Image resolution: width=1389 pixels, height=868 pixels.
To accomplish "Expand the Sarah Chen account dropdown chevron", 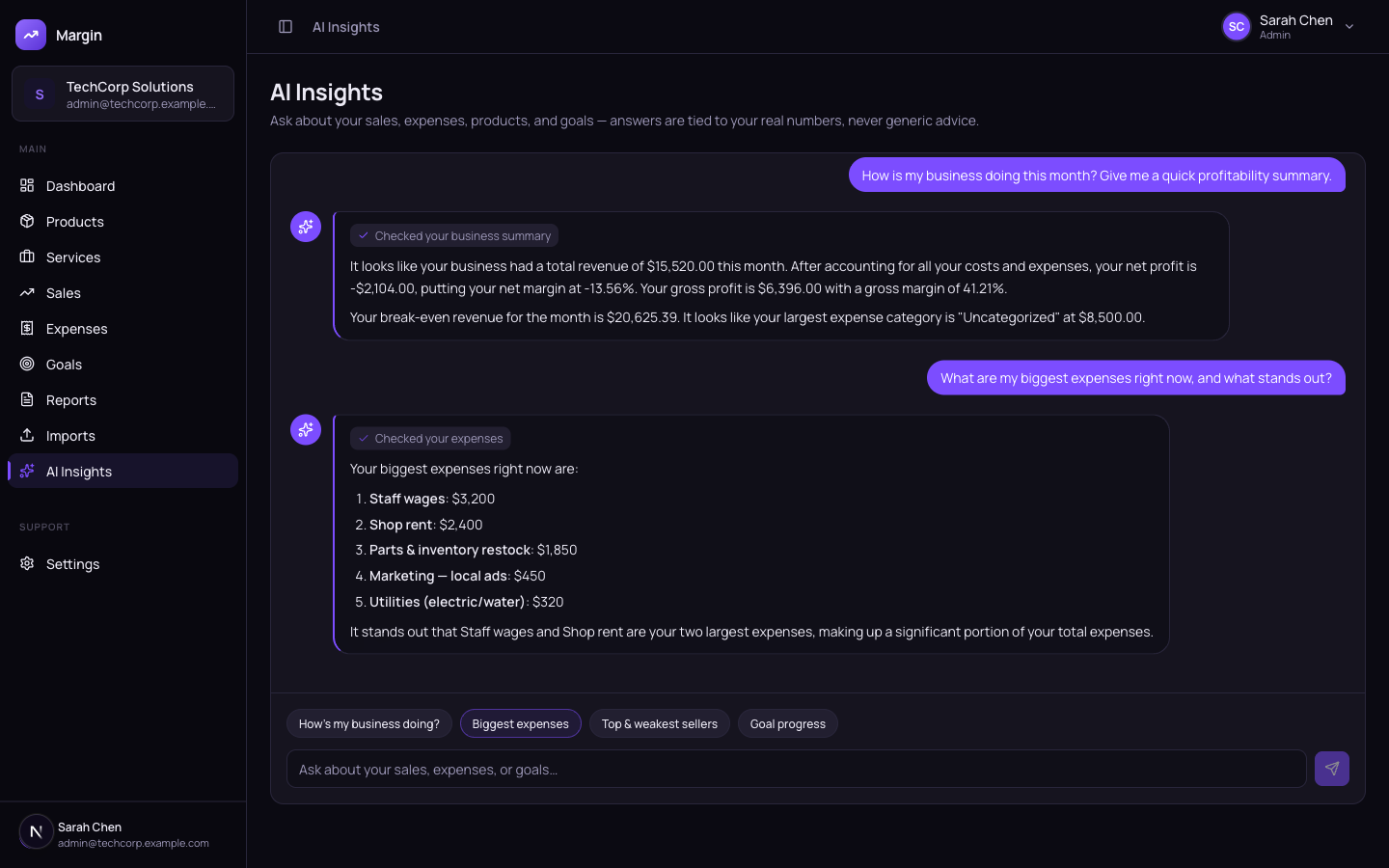I will click(x=1349, y=27).
